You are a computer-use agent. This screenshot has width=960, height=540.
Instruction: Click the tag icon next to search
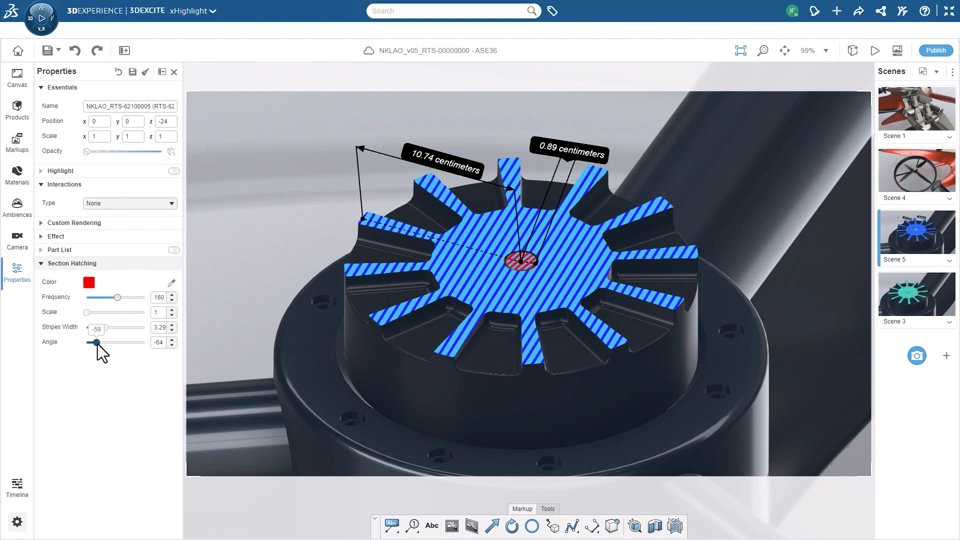[552, 10]
